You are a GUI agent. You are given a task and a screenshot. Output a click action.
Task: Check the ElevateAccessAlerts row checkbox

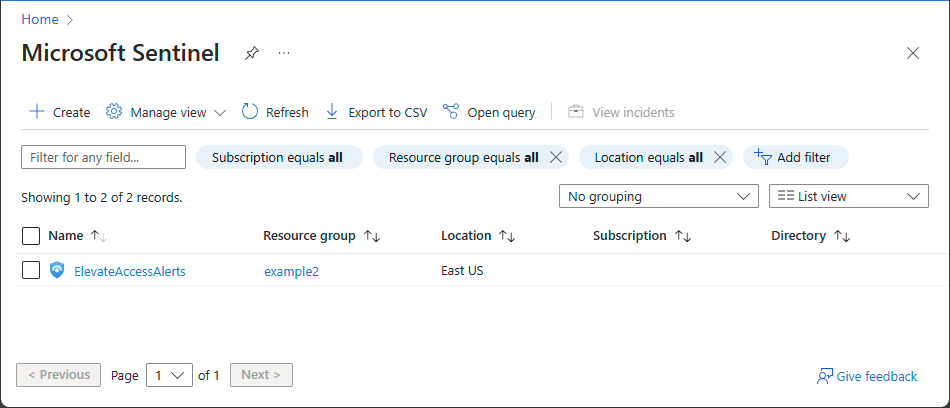pos(31,270)
